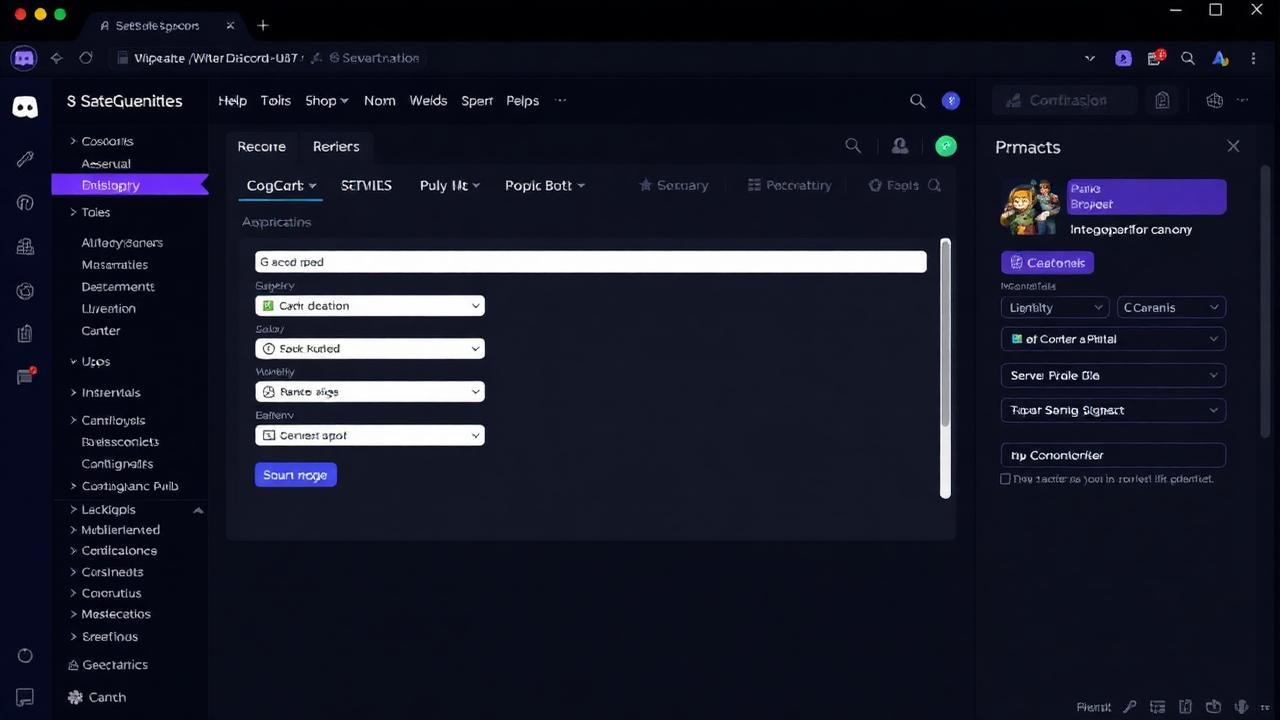Open the 'Shop' menu in the top bar

coord(320,100)
